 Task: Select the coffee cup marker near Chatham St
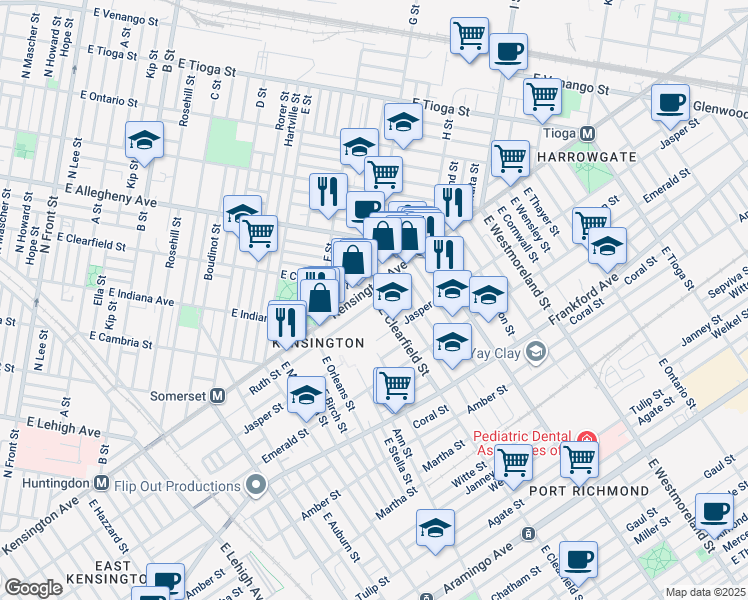[x=578, y=560]
